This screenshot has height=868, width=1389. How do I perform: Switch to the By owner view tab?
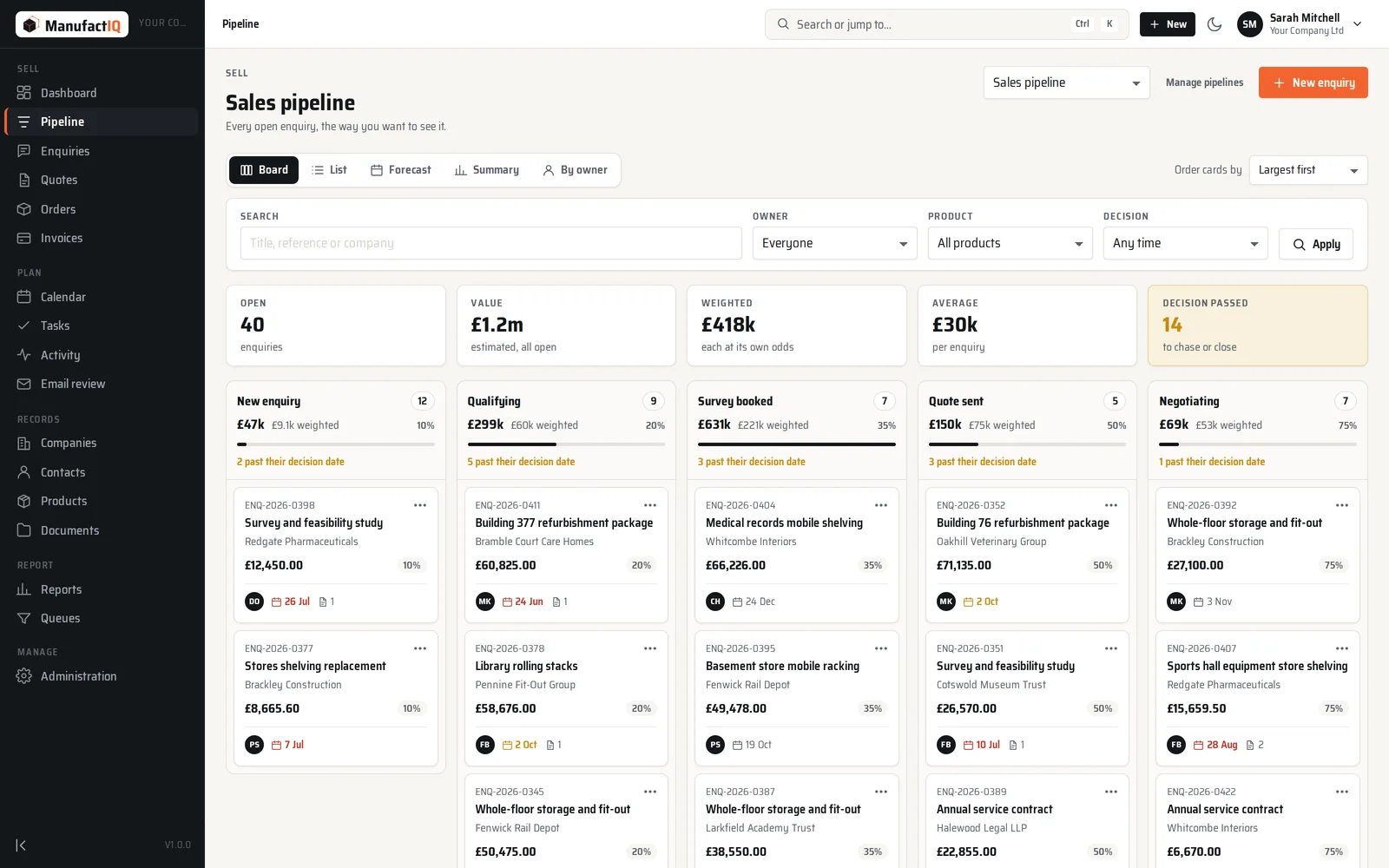click(x=575, y=170)
